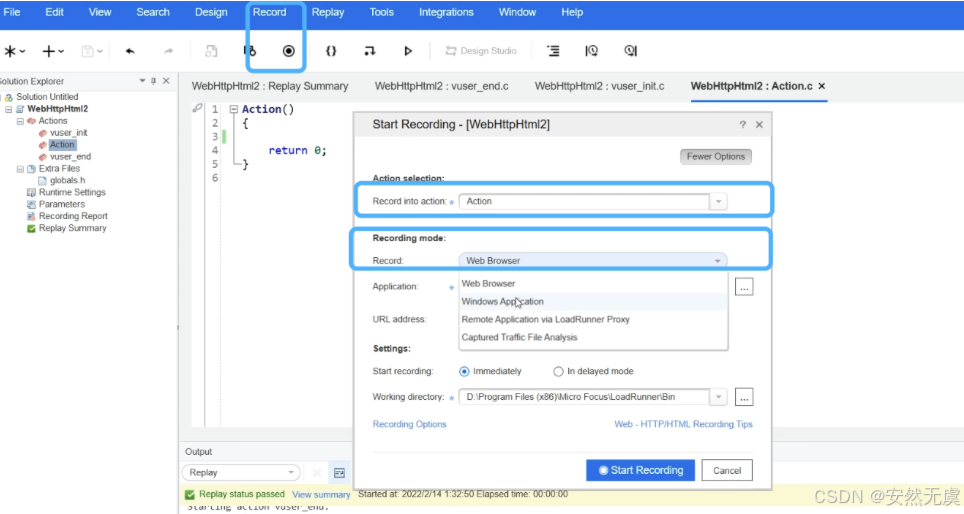
Task: Select vuser_init in Solution Explorer
Action: click(x=68, y=133)
